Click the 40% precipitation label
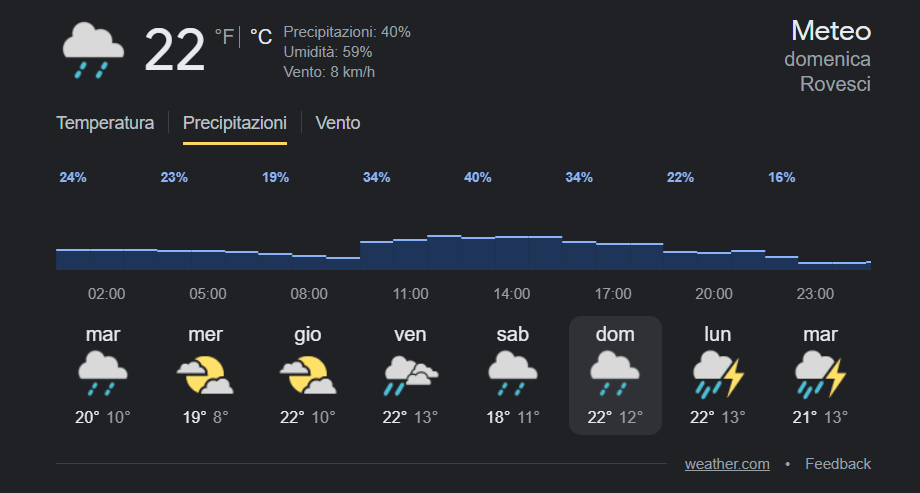The image size is (920, 493). (x=478, y=177)
